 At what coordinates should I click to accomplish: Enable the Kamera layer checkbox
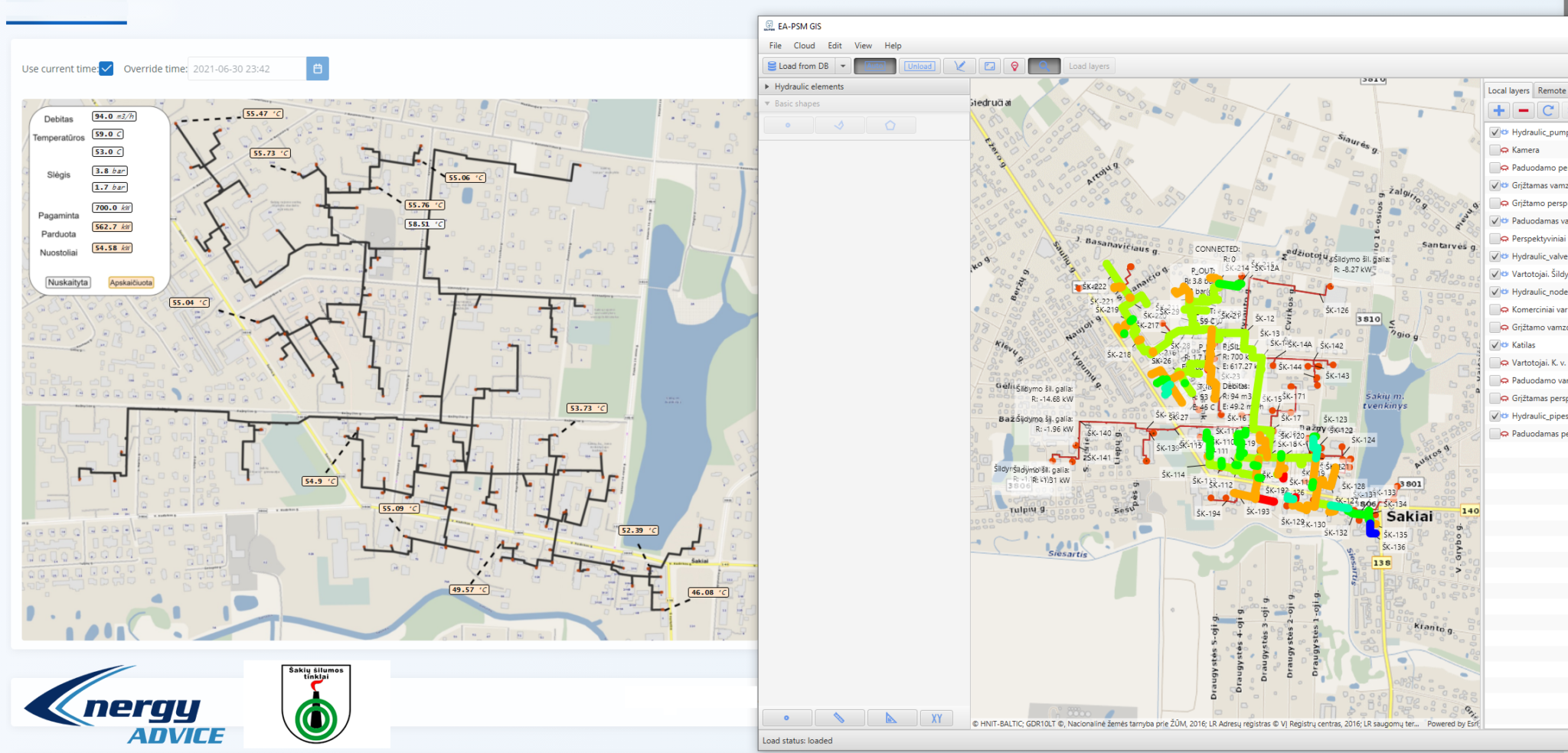pyautogui.click(x=1494, y=150)
